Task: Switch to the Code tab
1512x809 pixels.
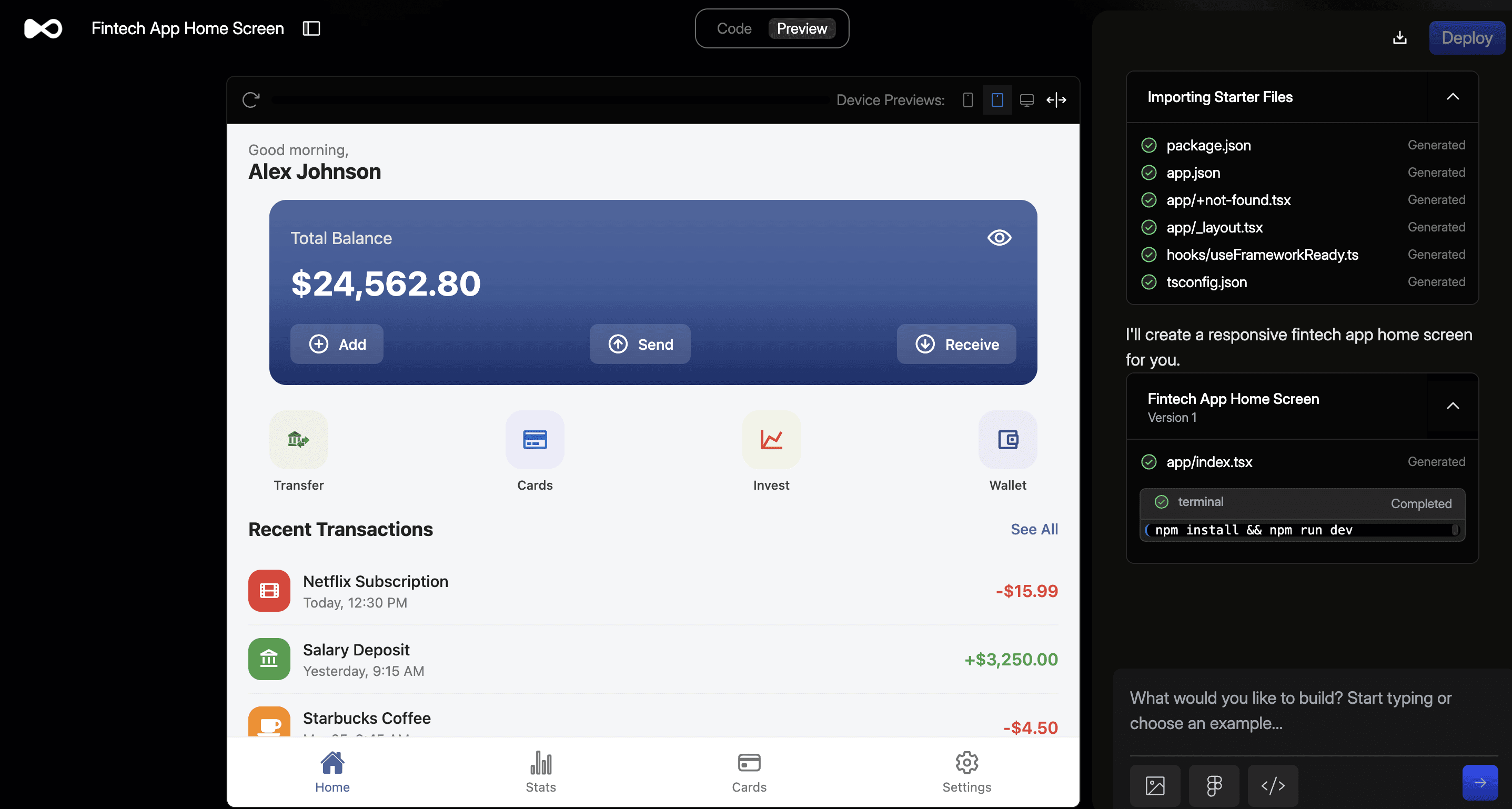Action: pyautogui.click(x=734, y=28)
